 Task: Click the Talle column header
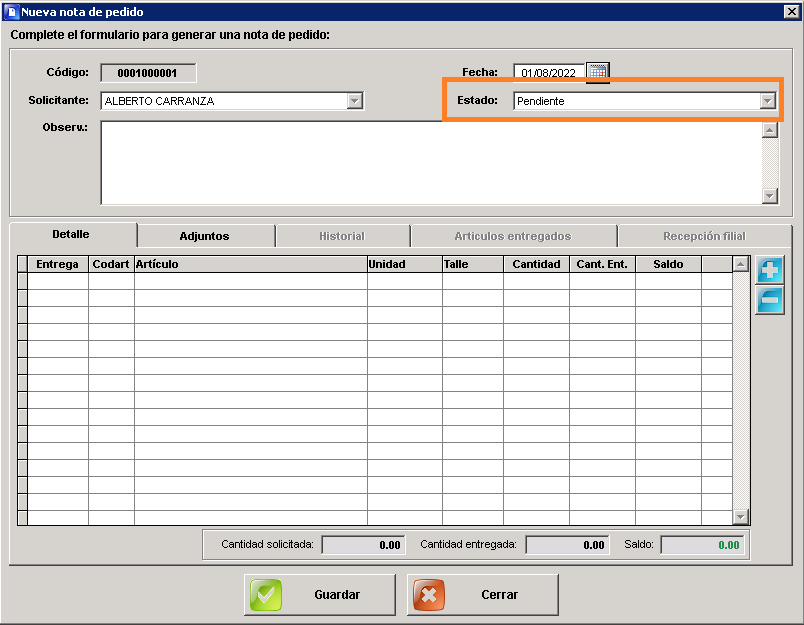(473, 264)
